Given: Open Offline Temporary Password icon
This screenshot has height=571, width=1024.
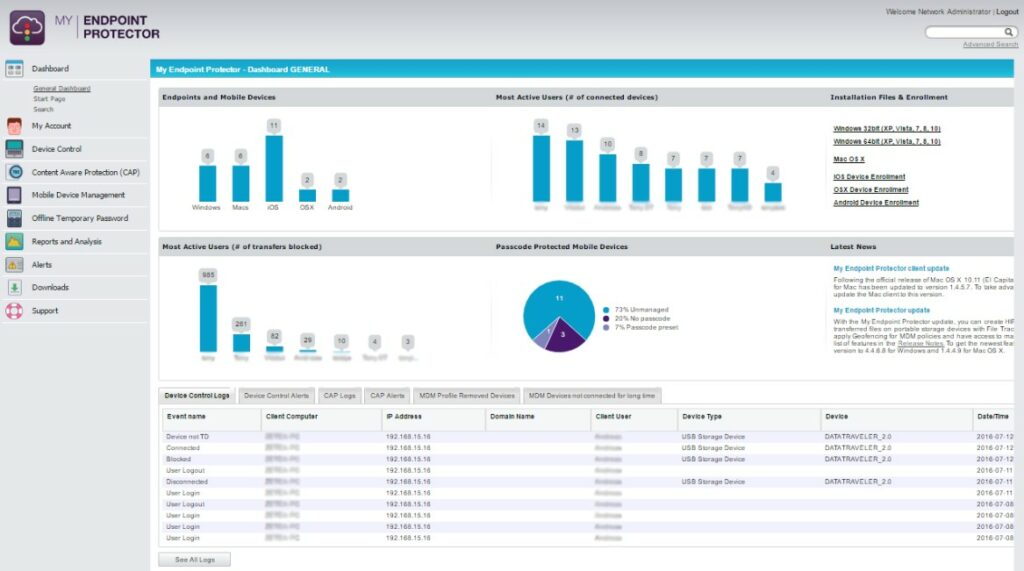Looking at the screenshot, I should click(x=14, y=218).
